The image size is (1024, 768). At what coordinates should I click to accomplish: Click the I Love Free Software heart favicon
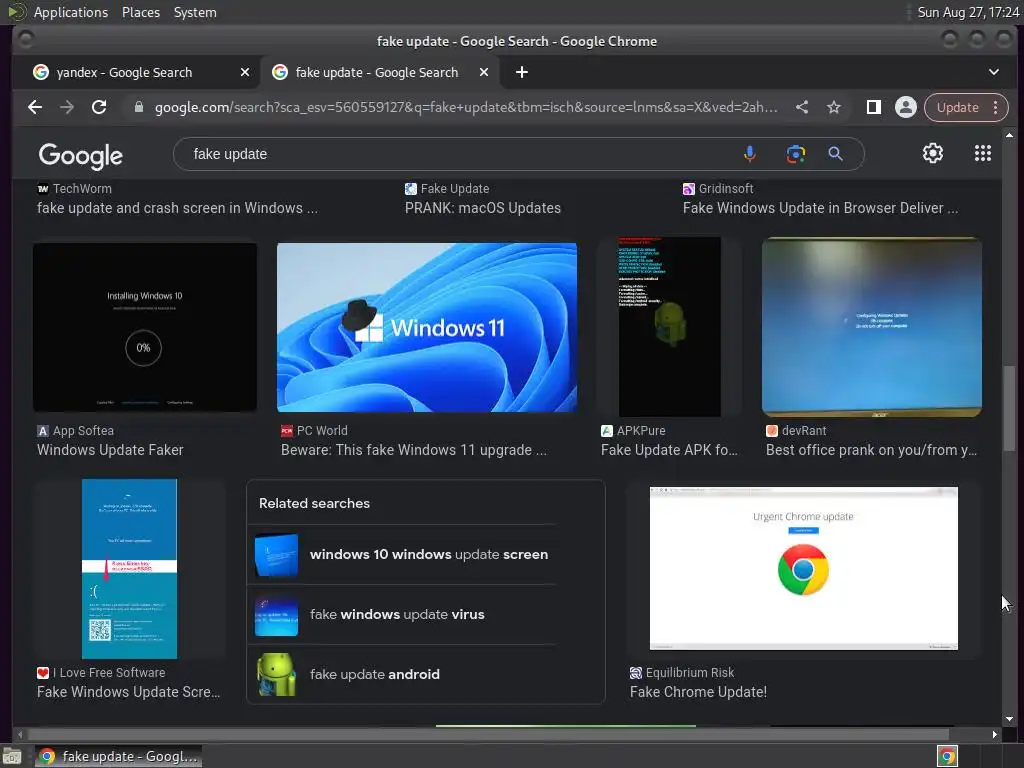point(43,673)
